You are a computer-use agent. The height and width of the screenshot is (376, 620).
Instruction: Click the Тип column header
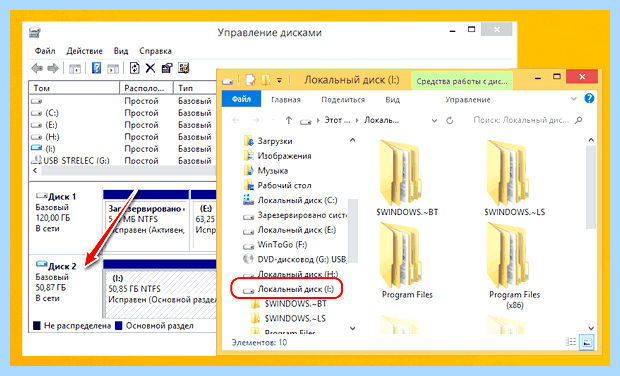[x=195, y=88]
